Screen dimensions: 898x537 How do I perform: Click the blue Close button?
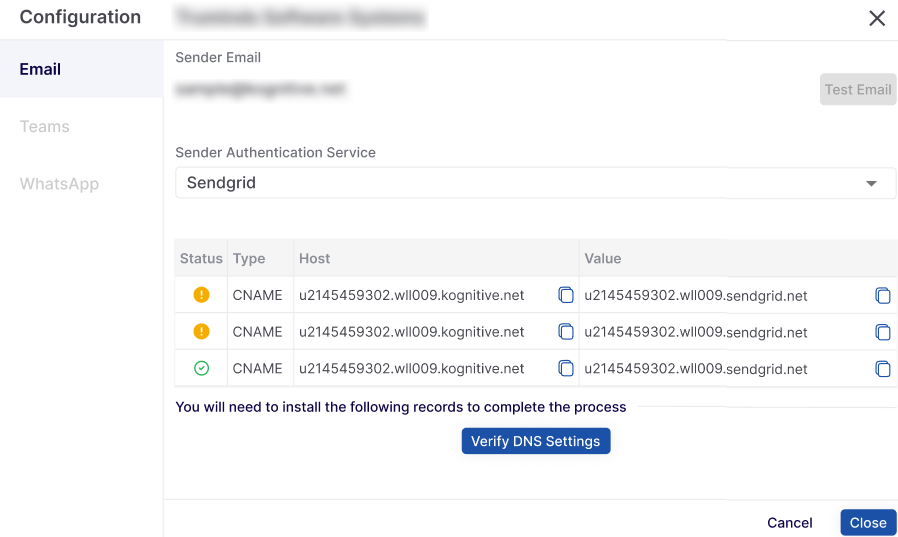tap(867, 523)
